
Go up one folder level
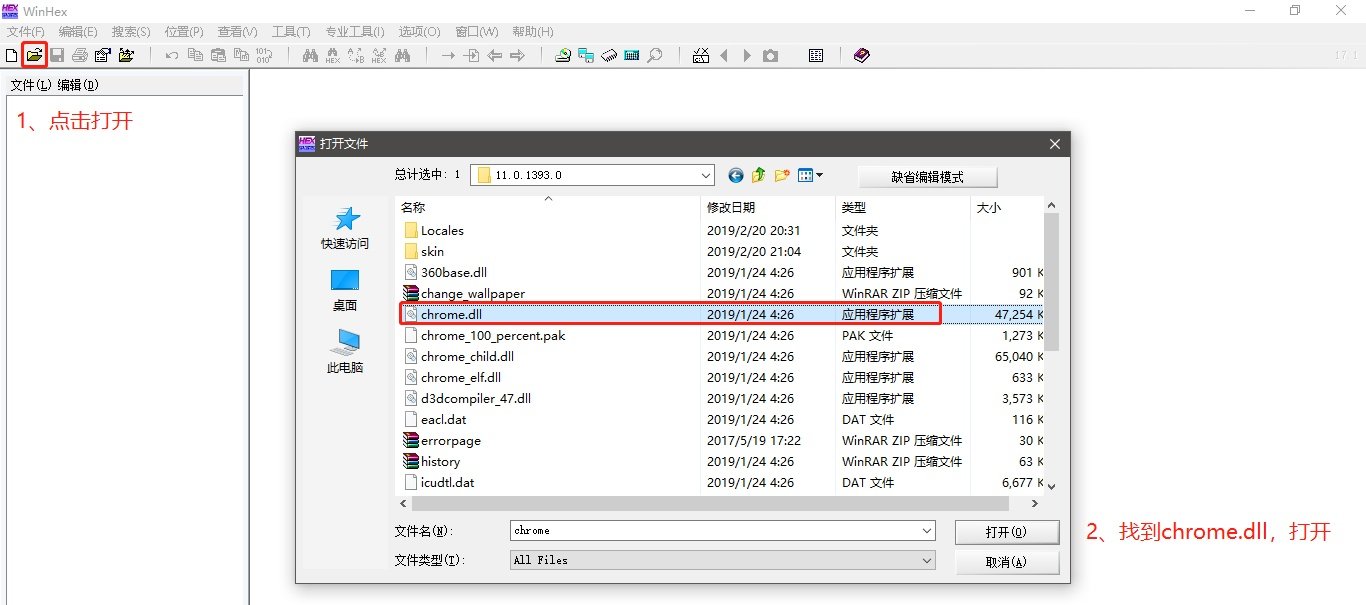coord(759,176)
